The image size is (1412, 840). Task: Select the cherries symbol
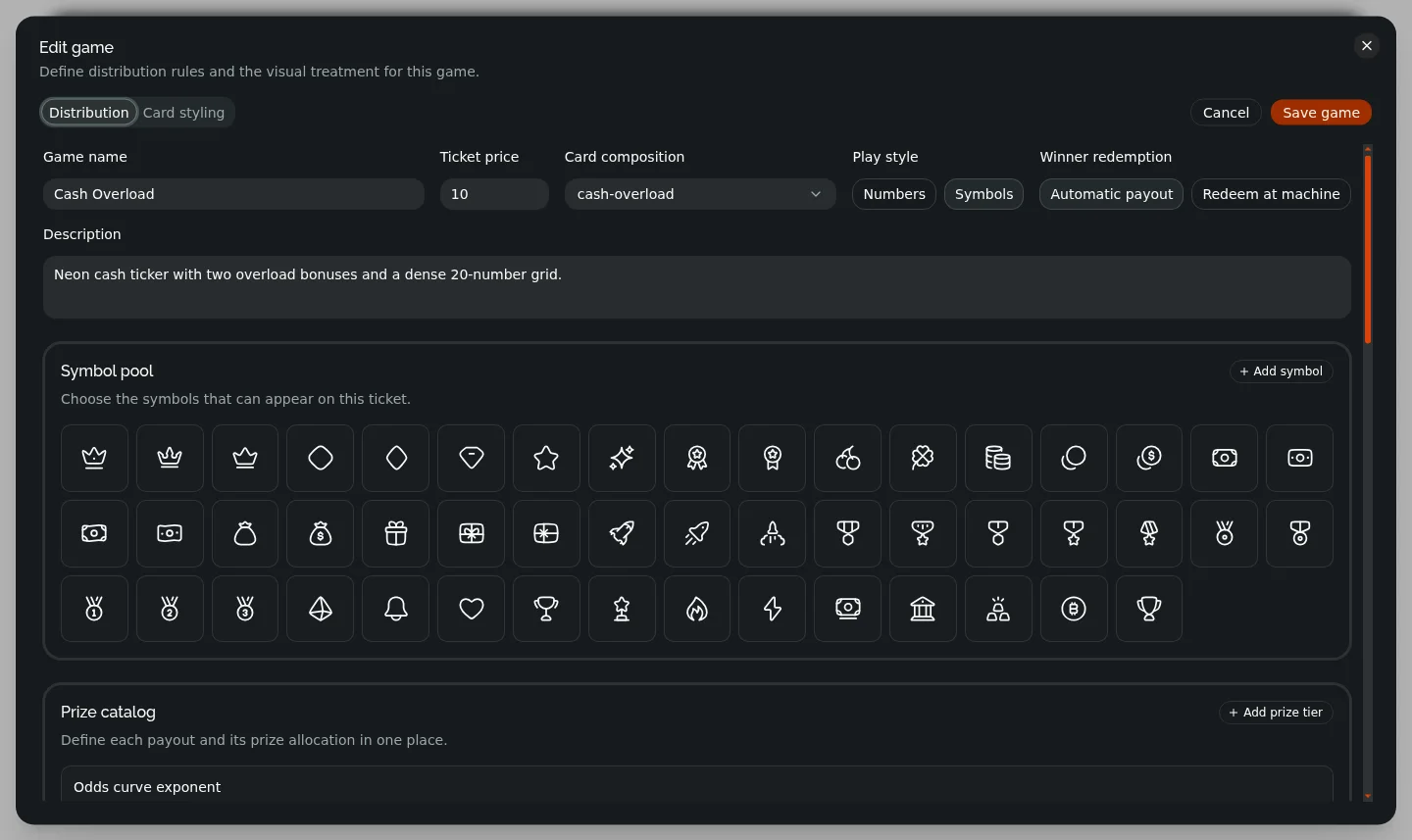click(848, 458)
